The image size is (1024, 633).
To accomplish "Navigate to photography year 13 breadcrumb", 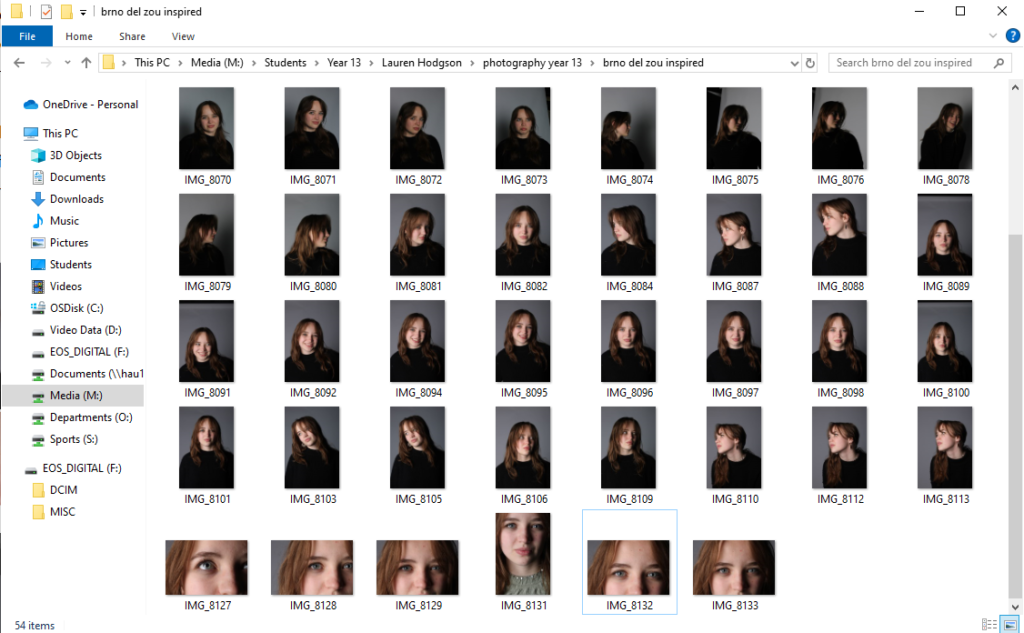I will click(532, 63).
